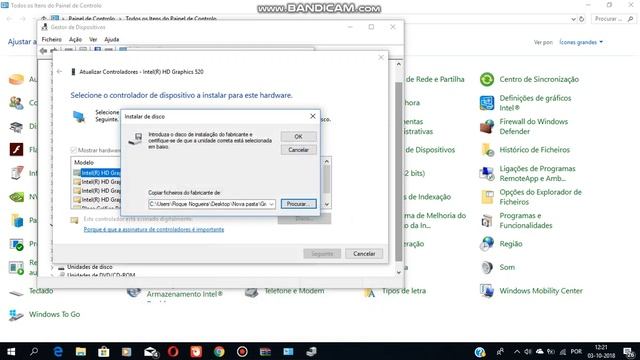The width and height of the screenshot is (640, 360).
Task: Open Windows Mobility Center icon
Action: tap(487, 291)
